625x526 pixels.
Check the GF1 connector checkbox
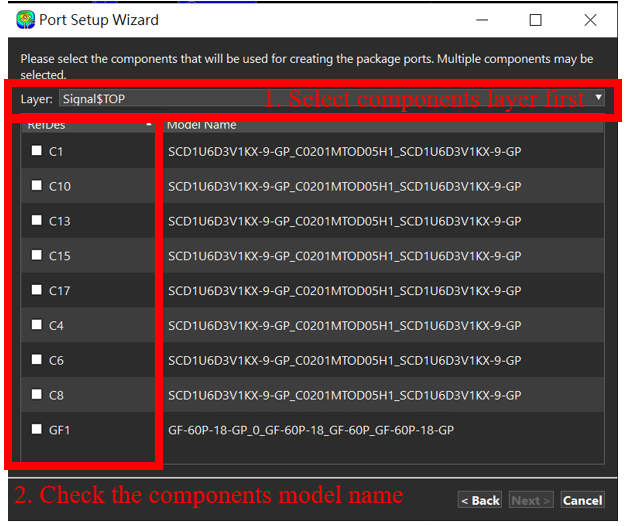click(37, 429)
